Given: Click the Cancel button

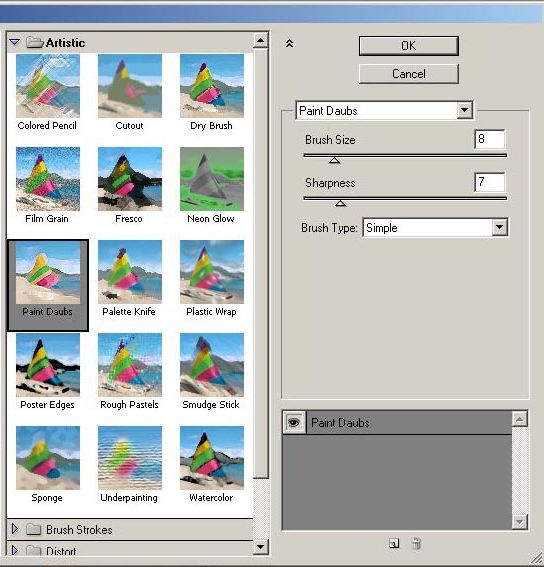Looking at the screenshot, I should [x=409, y=74].
